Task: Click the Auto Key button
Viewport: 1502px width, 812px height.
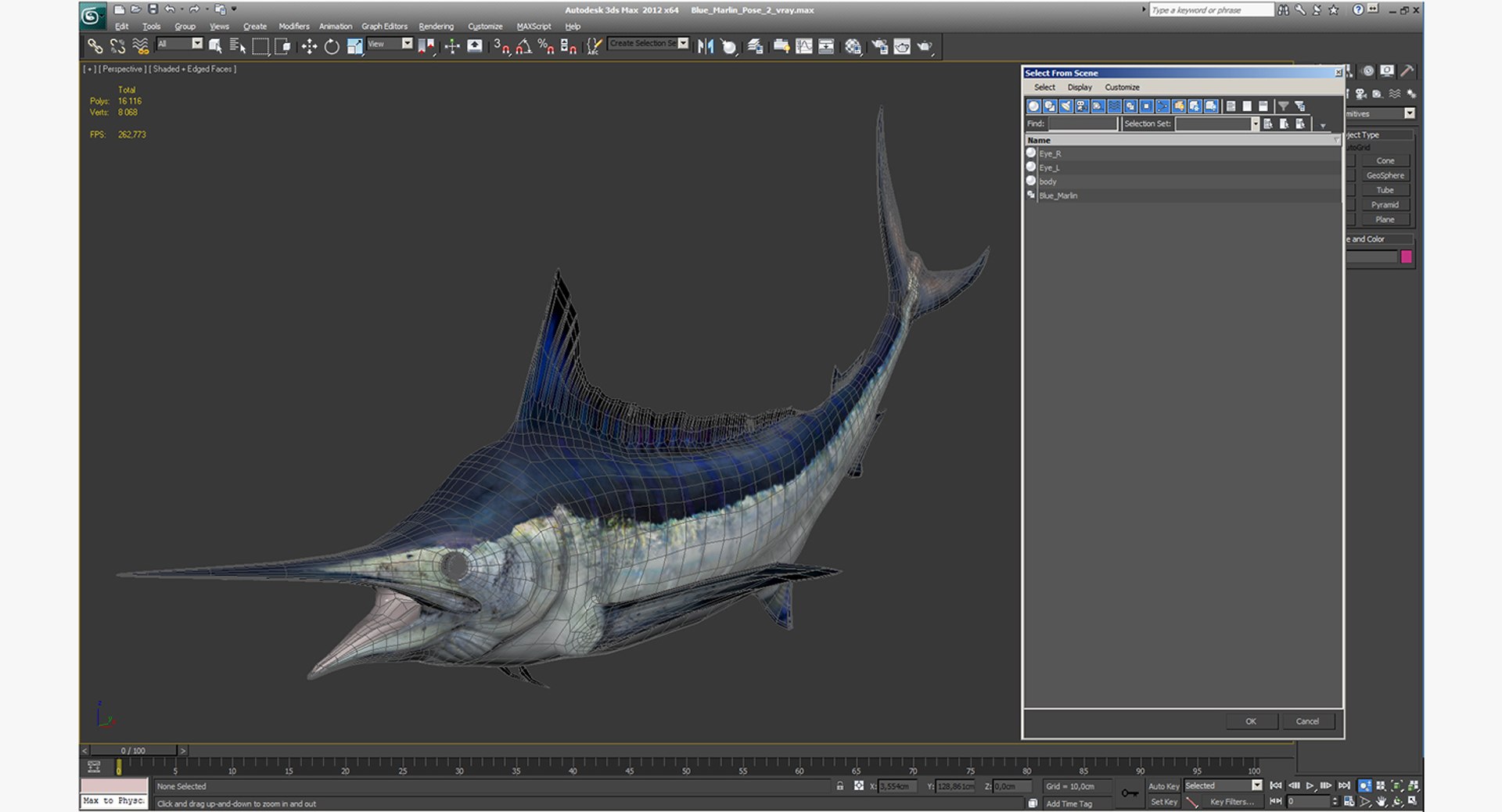Action: click(1163, 786)
